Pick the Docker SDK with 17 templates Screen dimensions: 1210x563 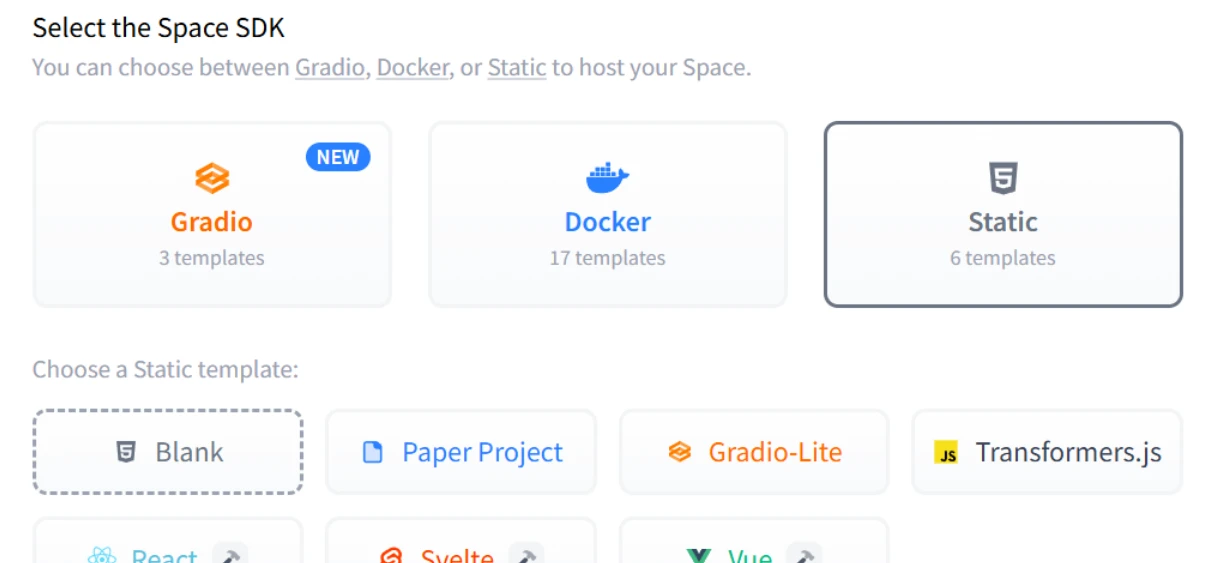[x=607, y=215]
